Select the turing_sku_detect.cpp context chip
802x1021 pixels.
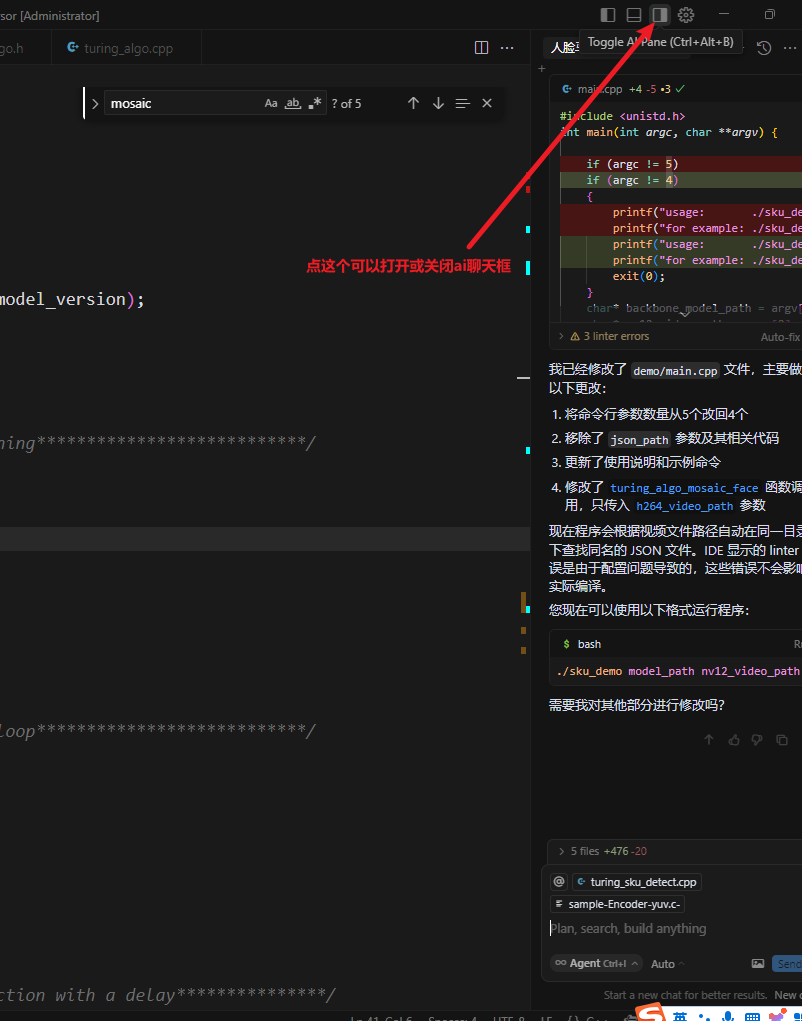637,882
